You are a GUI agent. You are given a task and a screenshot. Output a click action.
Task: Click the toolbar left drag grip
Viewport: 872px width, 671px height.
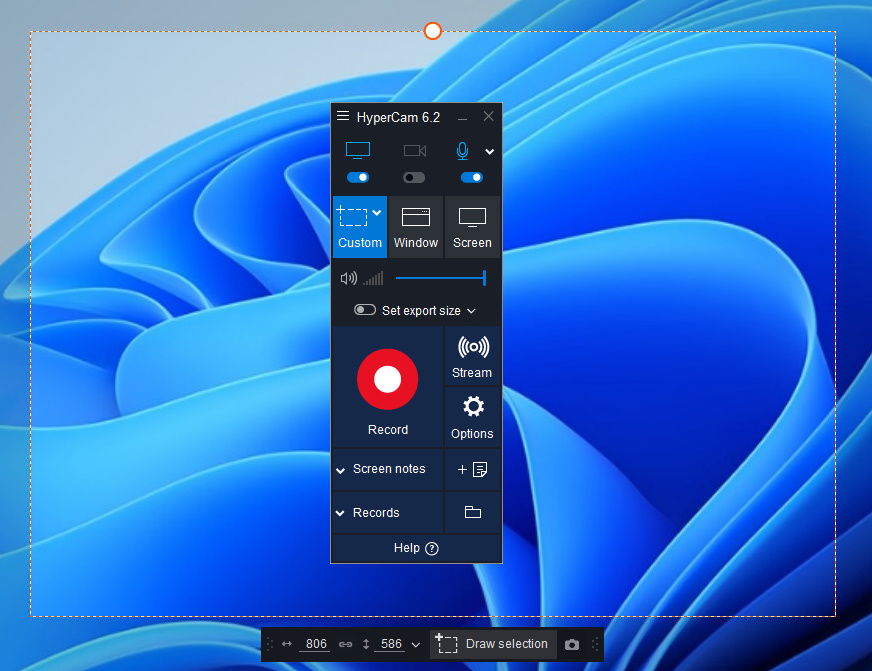point(270,644)
